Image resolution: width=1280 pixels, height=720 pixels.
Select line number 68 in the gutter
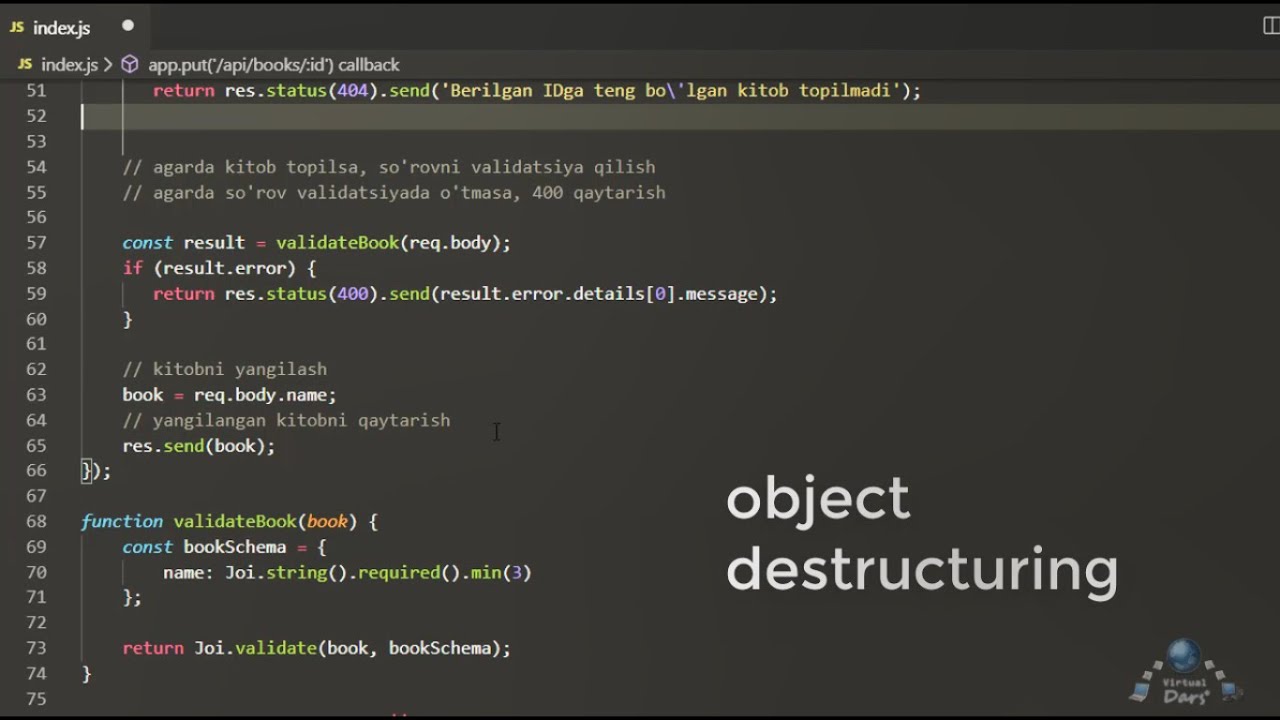36,522
